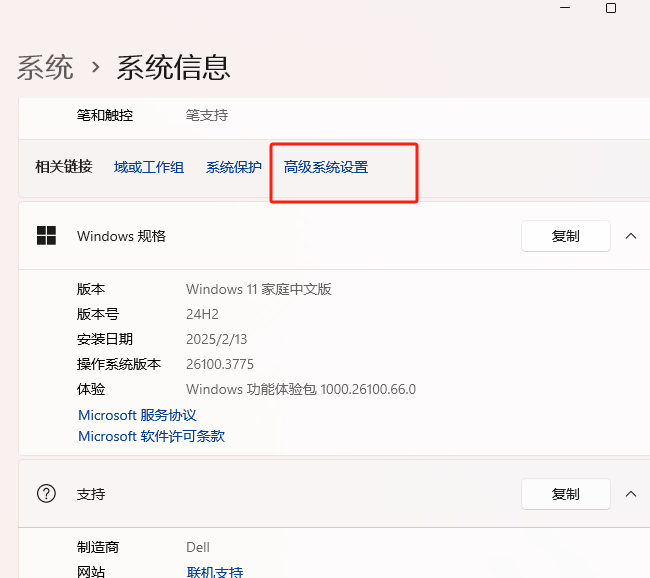Click the 笔和触控 label
The image size is (650, 578).
(105, 115)
